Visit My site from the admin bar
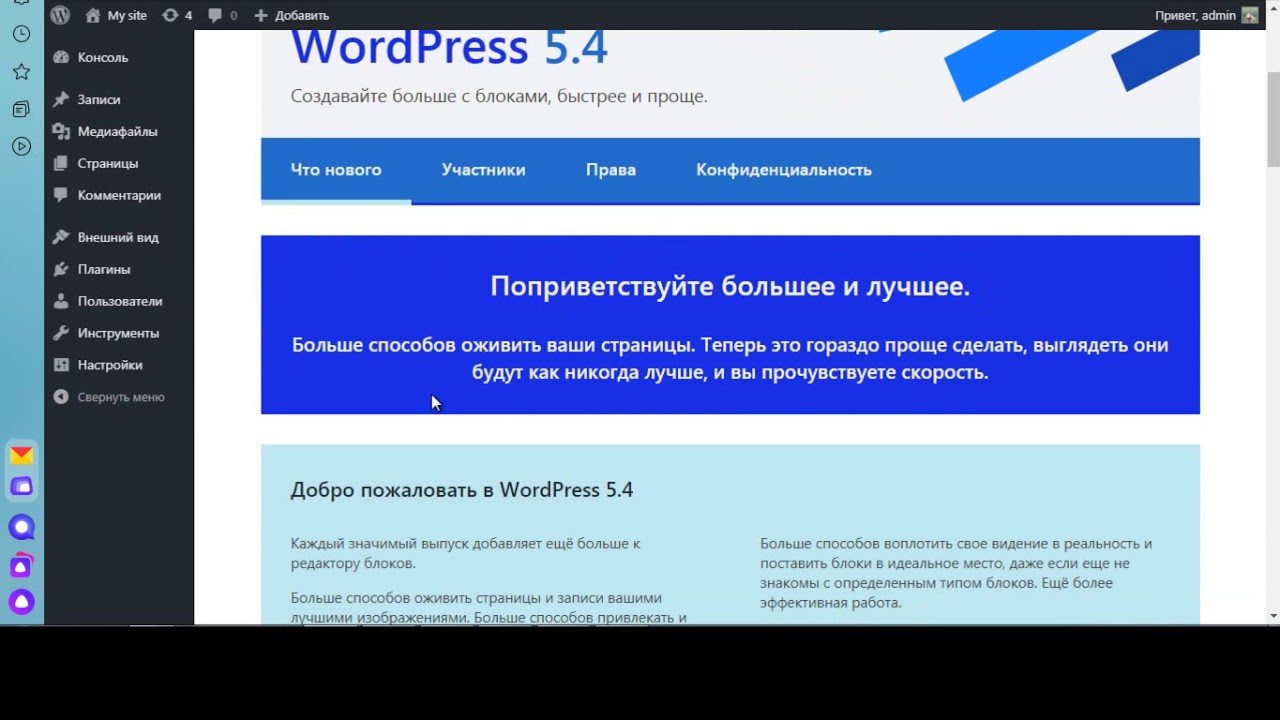The height and width of the screenshot is (720, 1280). 116,15
